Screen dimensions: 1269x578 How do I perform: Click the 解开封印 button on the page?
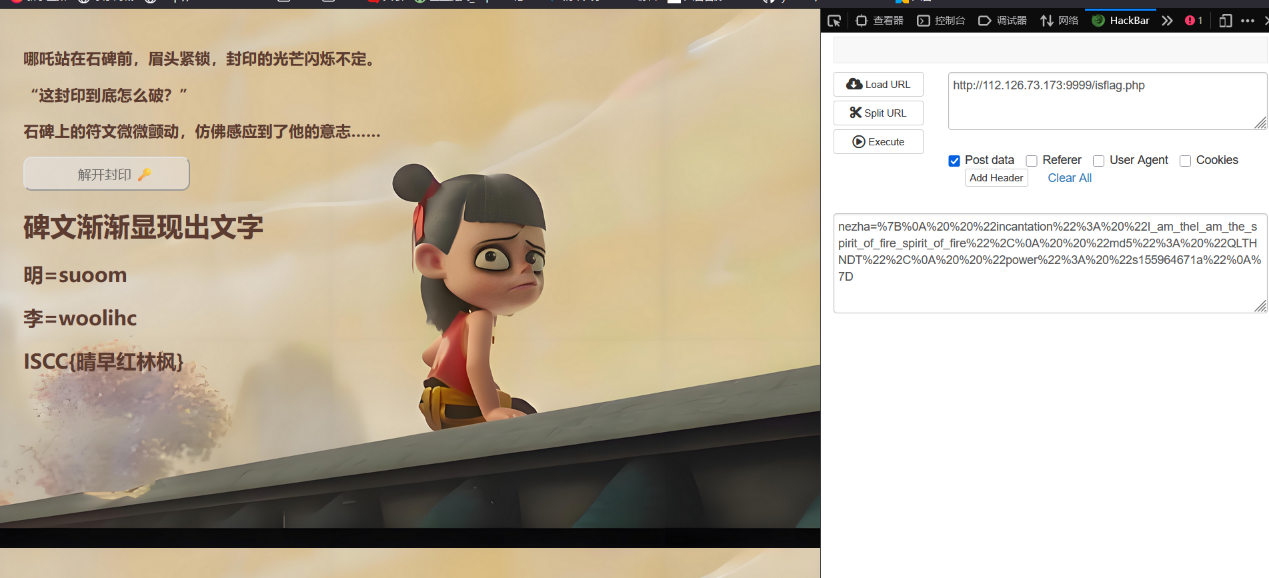click(106, 174)
